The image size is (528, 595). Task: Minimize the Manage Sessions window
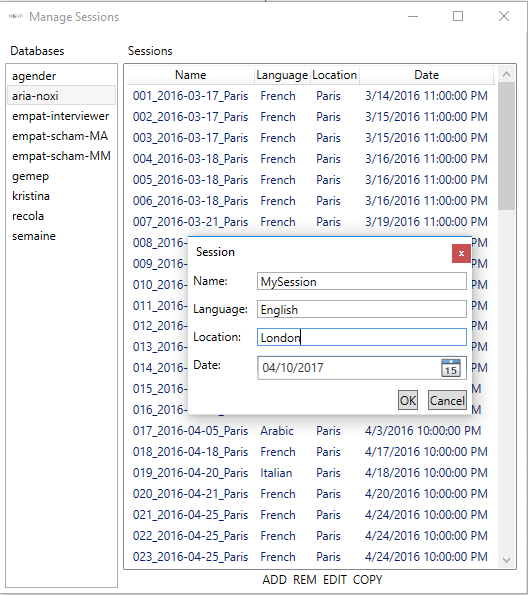tap(413, 16)
